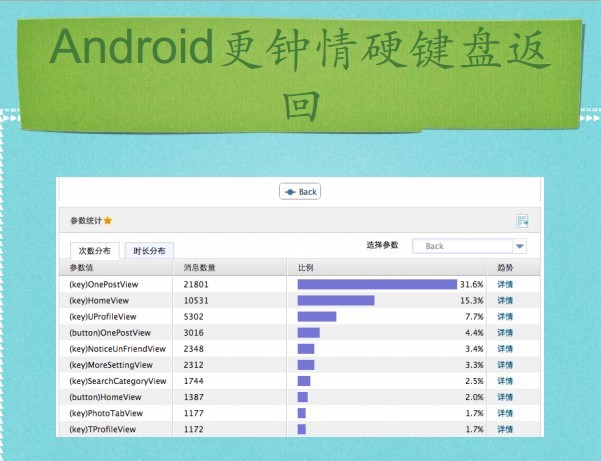
Task: Select the (key)NoticeUnFriendView parameter name
Action: pyautogui.click(x=117, y=349)
